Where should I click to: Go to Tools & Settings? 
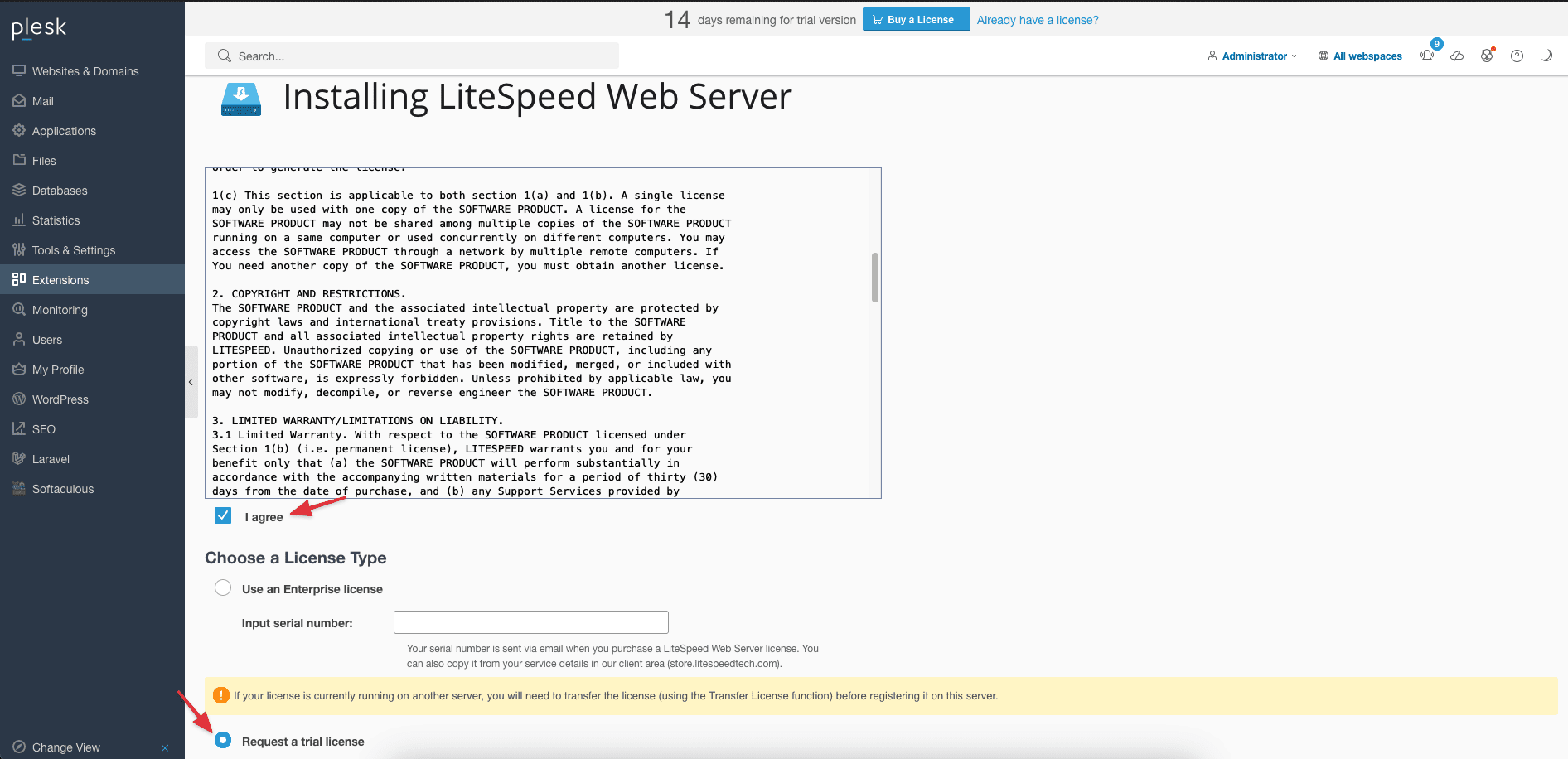tap(74, 250)
